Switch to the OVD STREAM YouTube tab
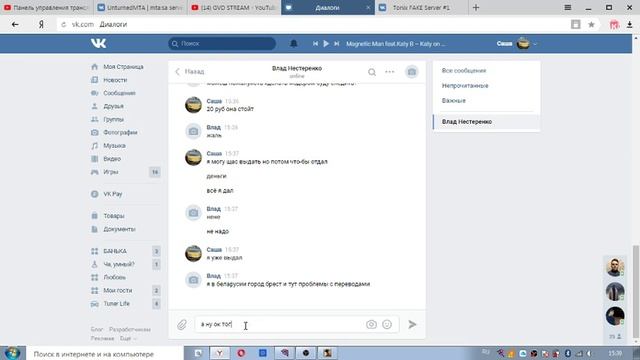The width and height of the screenshot is (640, 360). [x=234, y=7]
